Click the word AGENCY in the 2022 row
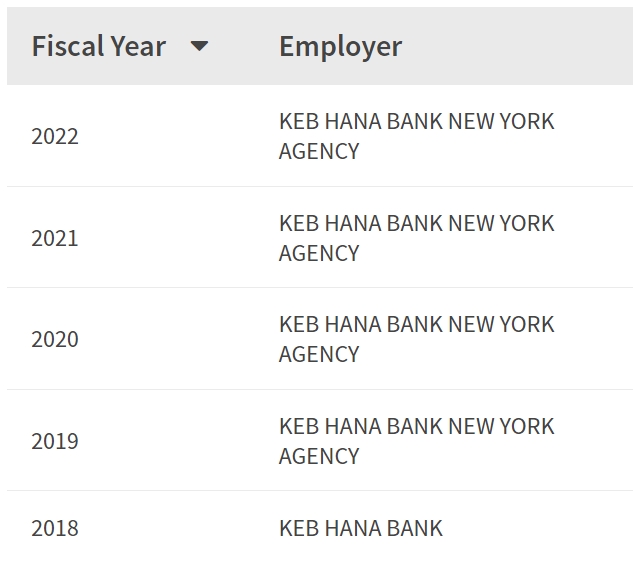This screenshot has width=633, height=587. [x=319, y=151]
